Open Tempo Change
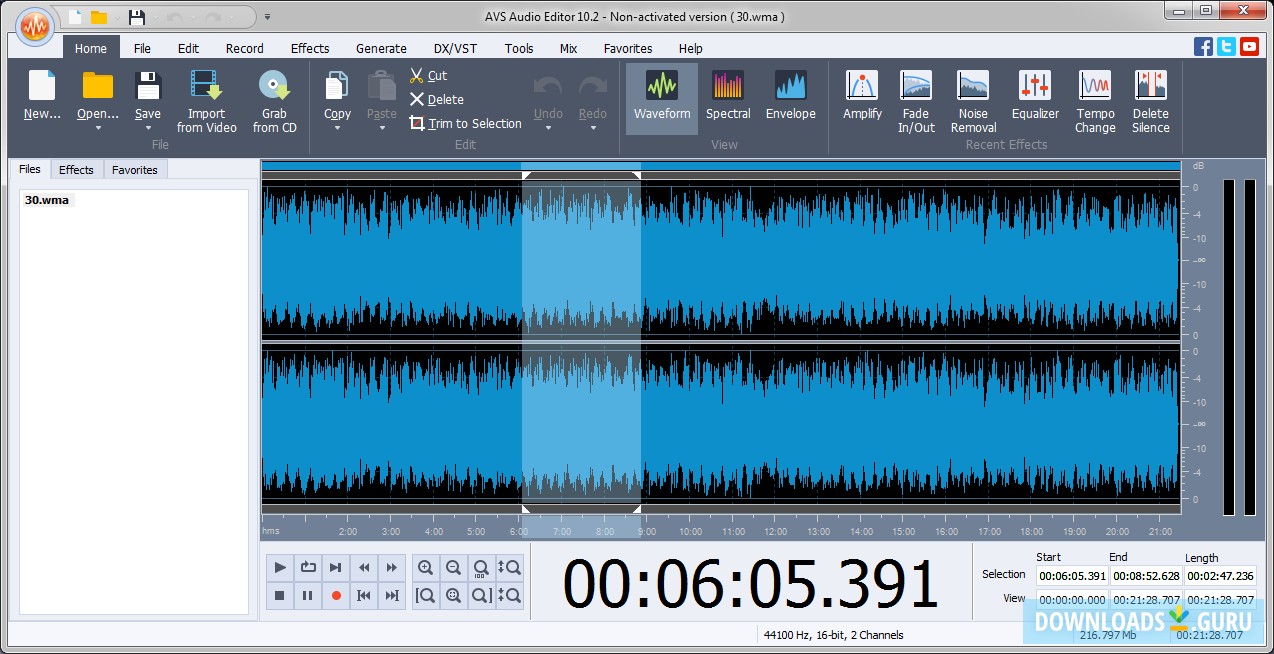Screen dimensions: 1274x654 [x=1094, y=98]
